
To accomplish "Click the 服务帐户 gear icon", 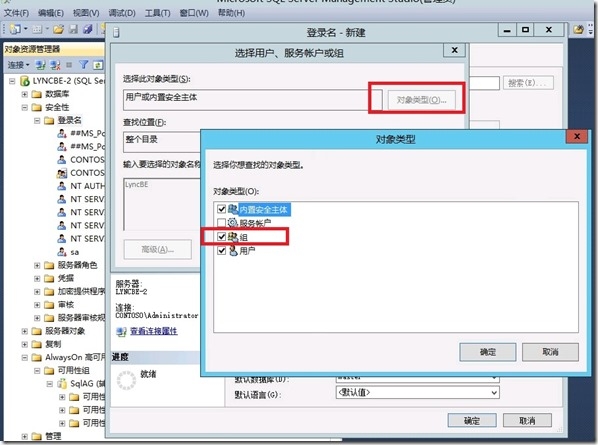I will [233, 222].
